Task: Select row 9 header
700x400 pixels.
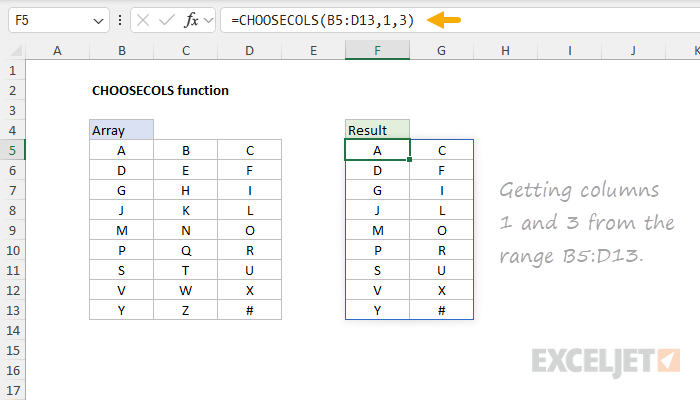Action: click(x=12, y=230)
